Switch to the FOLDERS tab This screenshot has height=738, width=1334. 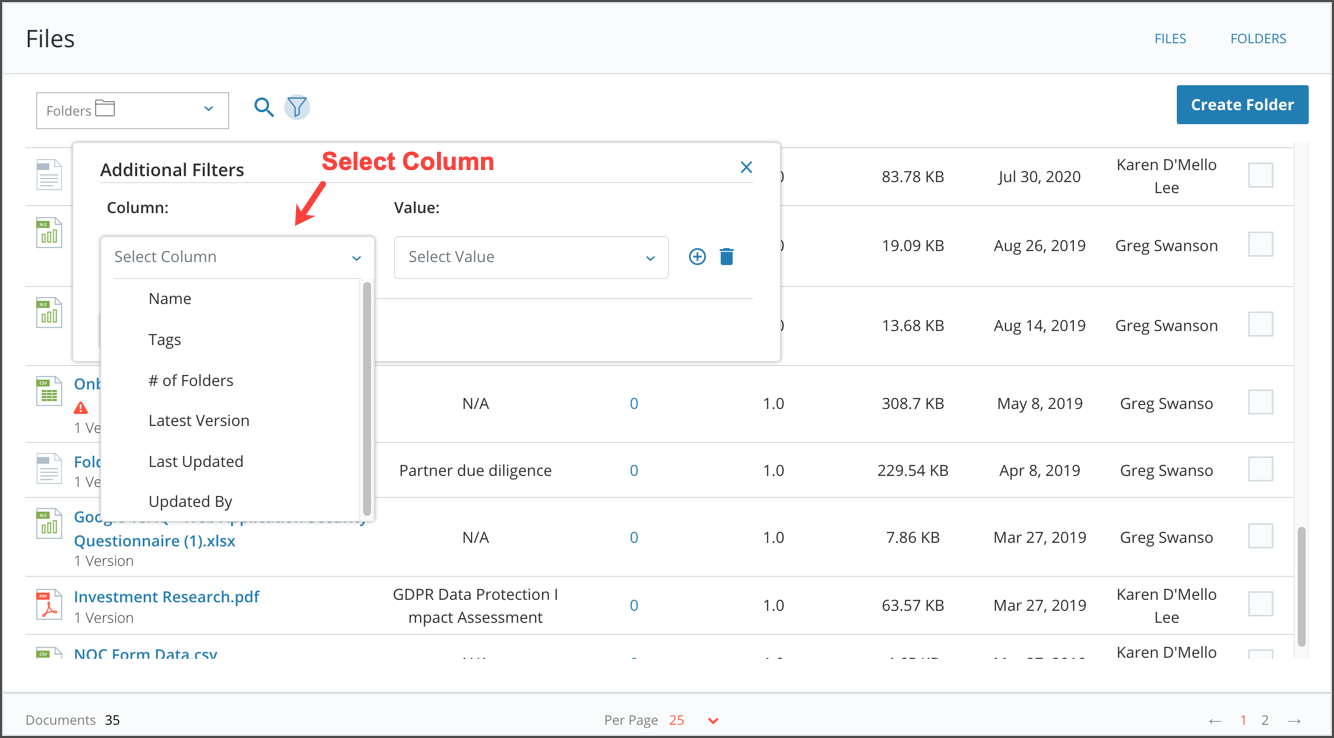click(x=1258, y=39)
